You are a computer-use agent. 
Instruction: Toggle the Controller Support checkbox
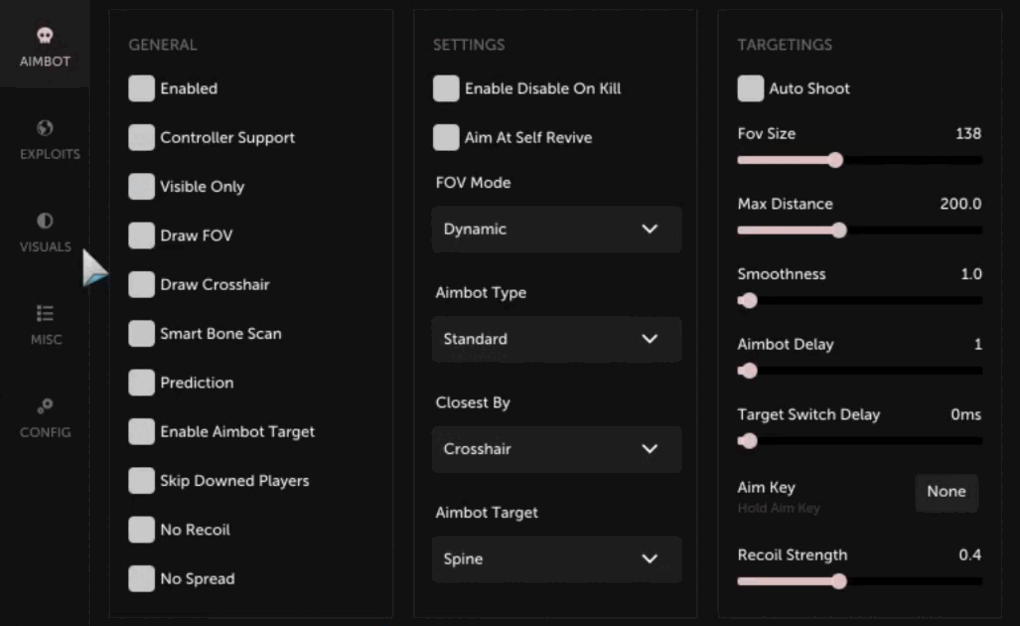coord(141,137)
